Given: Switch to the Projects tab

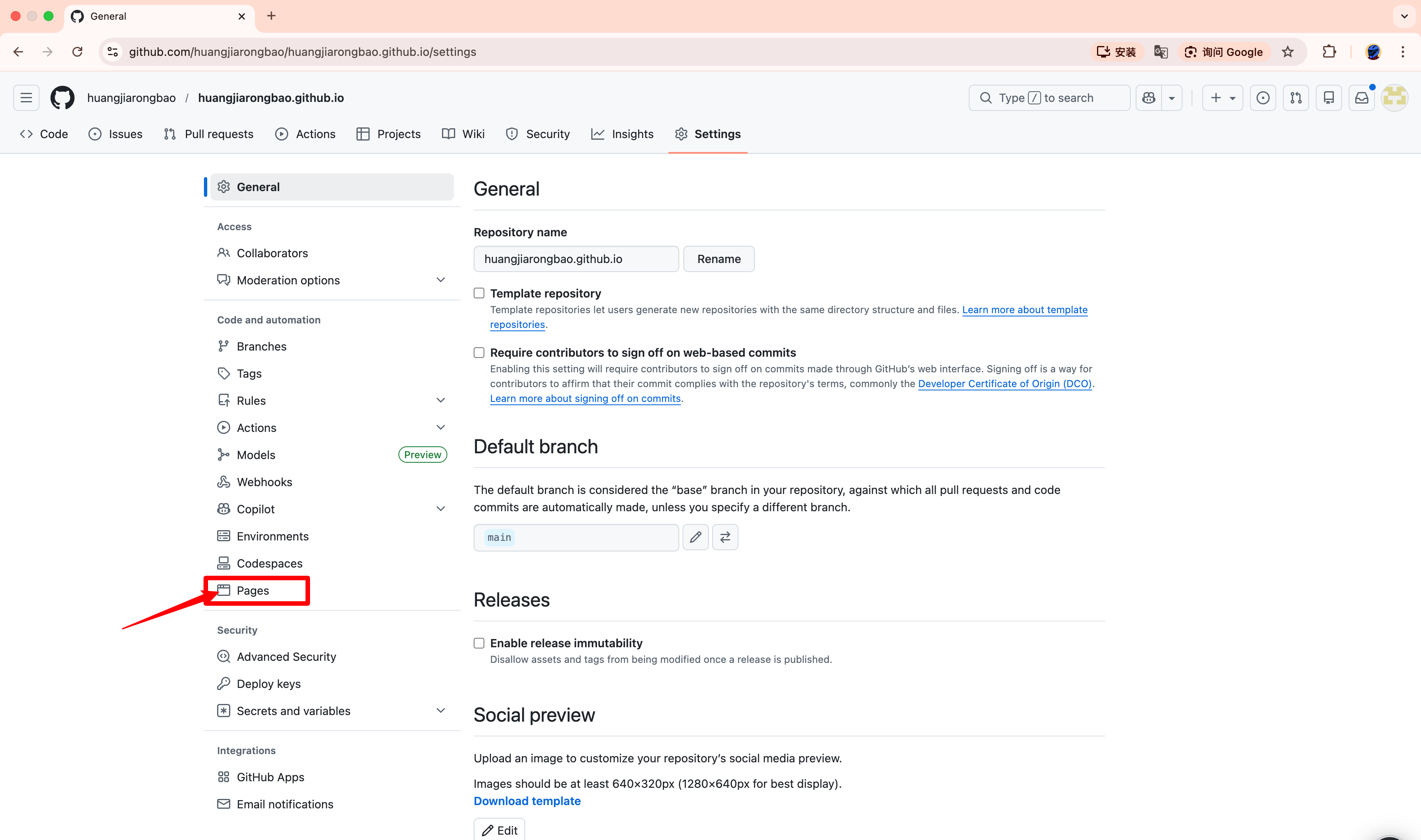Looking at the screenshot, I should pyautogui.click(x=389, y=134).
